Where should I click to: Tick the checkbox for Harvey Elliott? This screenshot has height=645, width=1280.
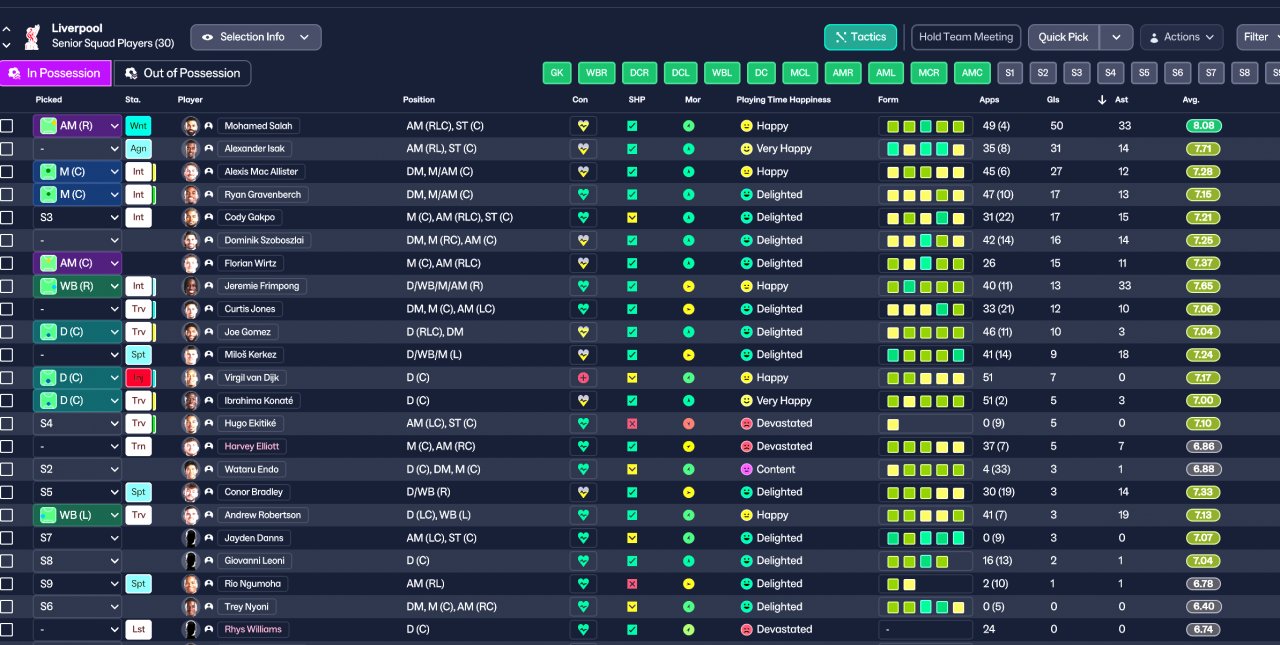(x=7, y=446)
